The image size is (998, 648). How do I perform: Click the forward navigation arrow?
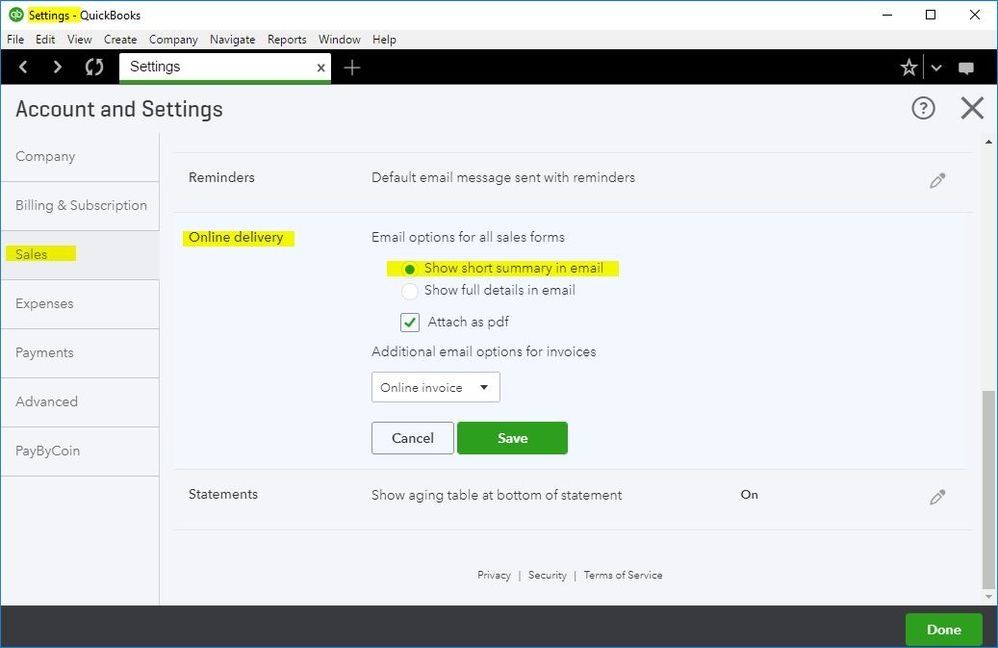57,67
